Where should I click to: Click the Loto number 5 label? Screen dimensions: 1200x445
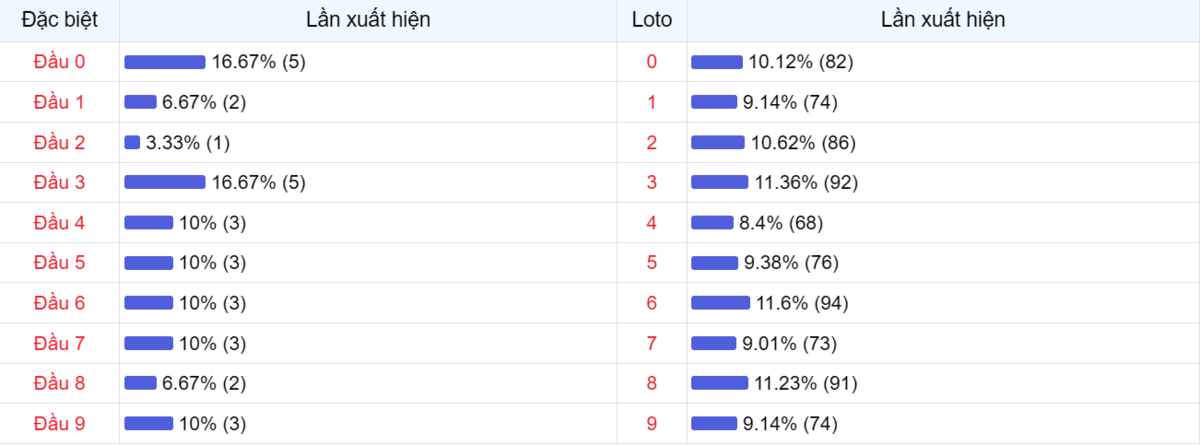coord(652,263)
